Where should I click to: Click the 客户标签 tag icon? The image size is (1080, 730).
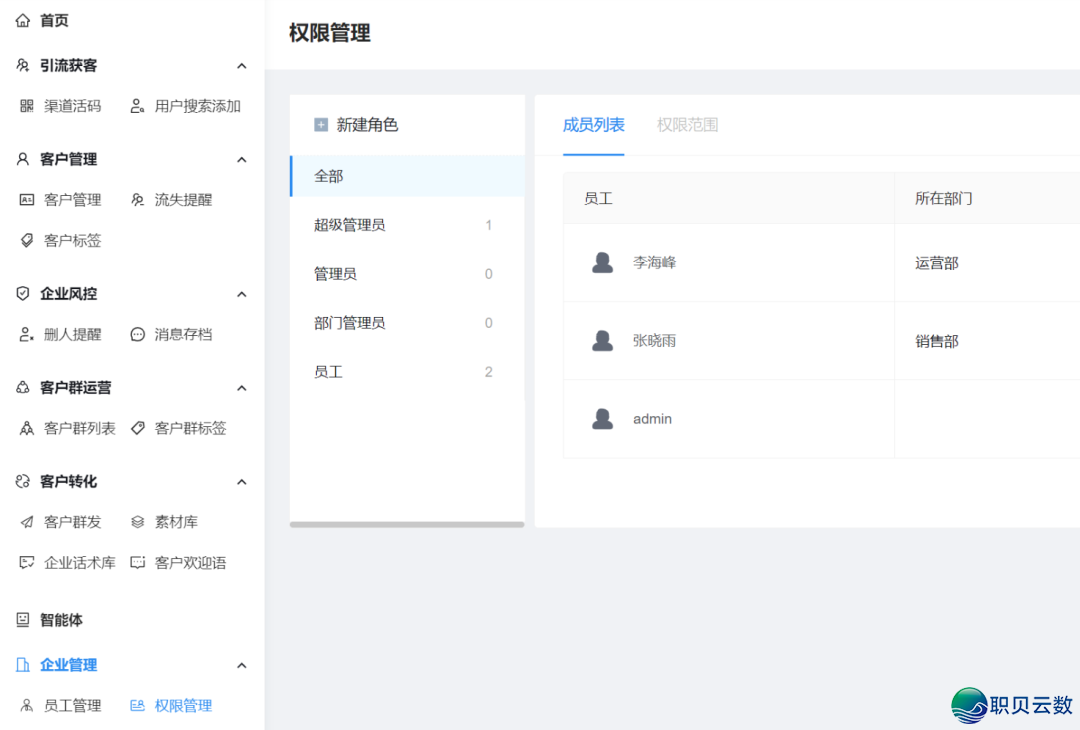coord(26,240)
